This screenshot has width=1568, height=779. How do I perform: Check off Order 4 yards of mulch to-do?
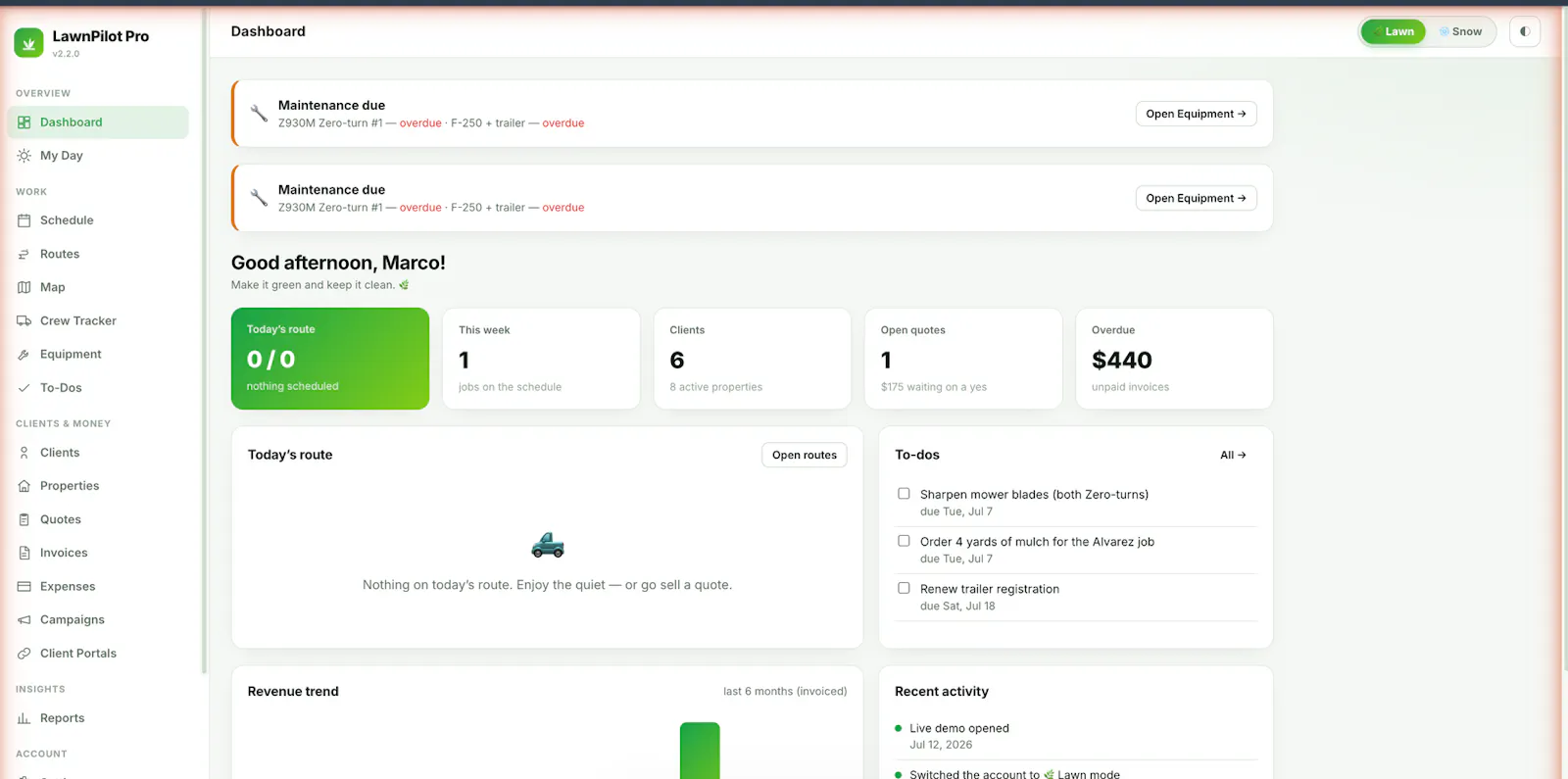904,541
